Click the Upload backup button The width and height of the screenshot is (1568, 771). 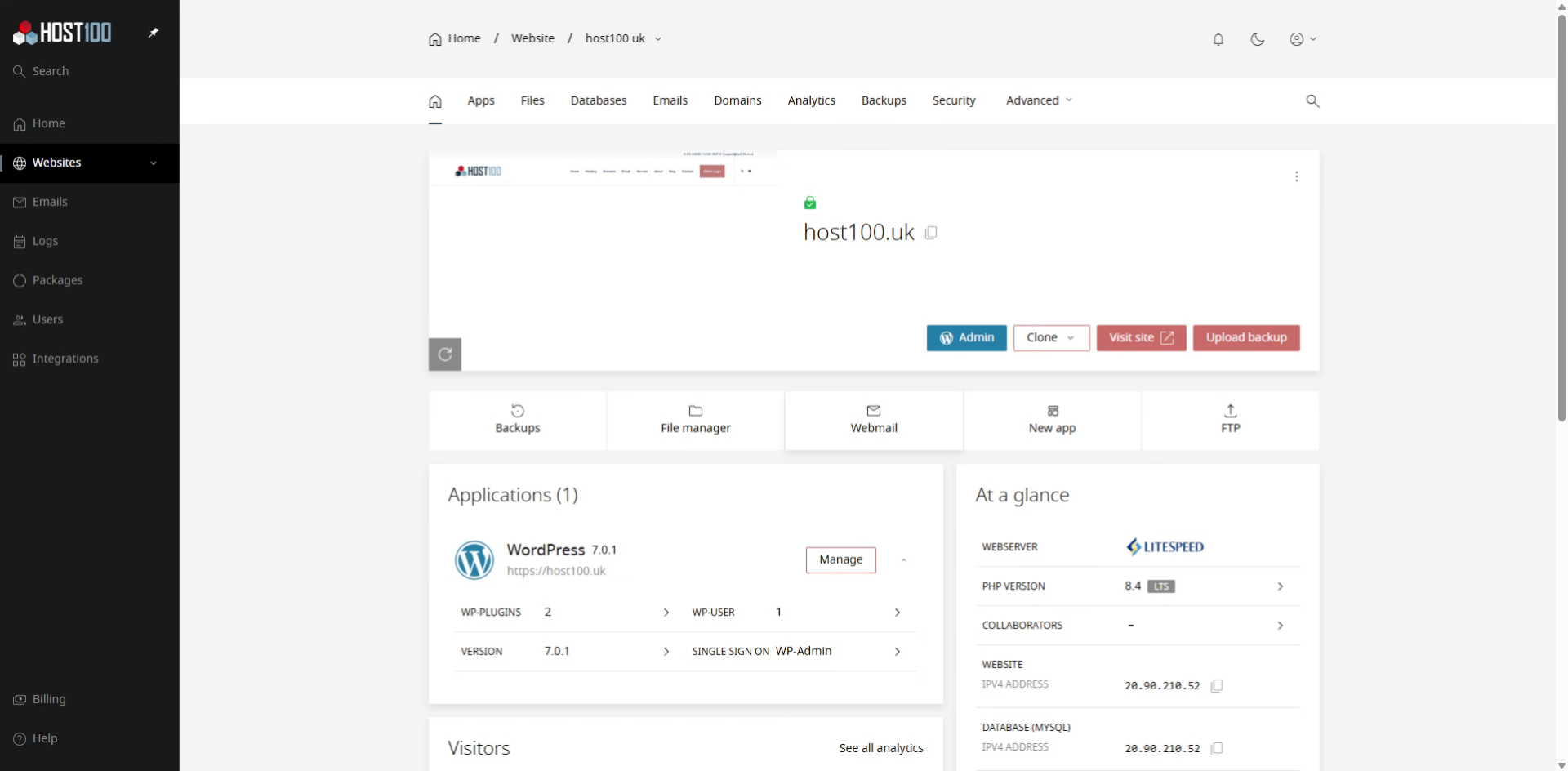point(1246,338)
